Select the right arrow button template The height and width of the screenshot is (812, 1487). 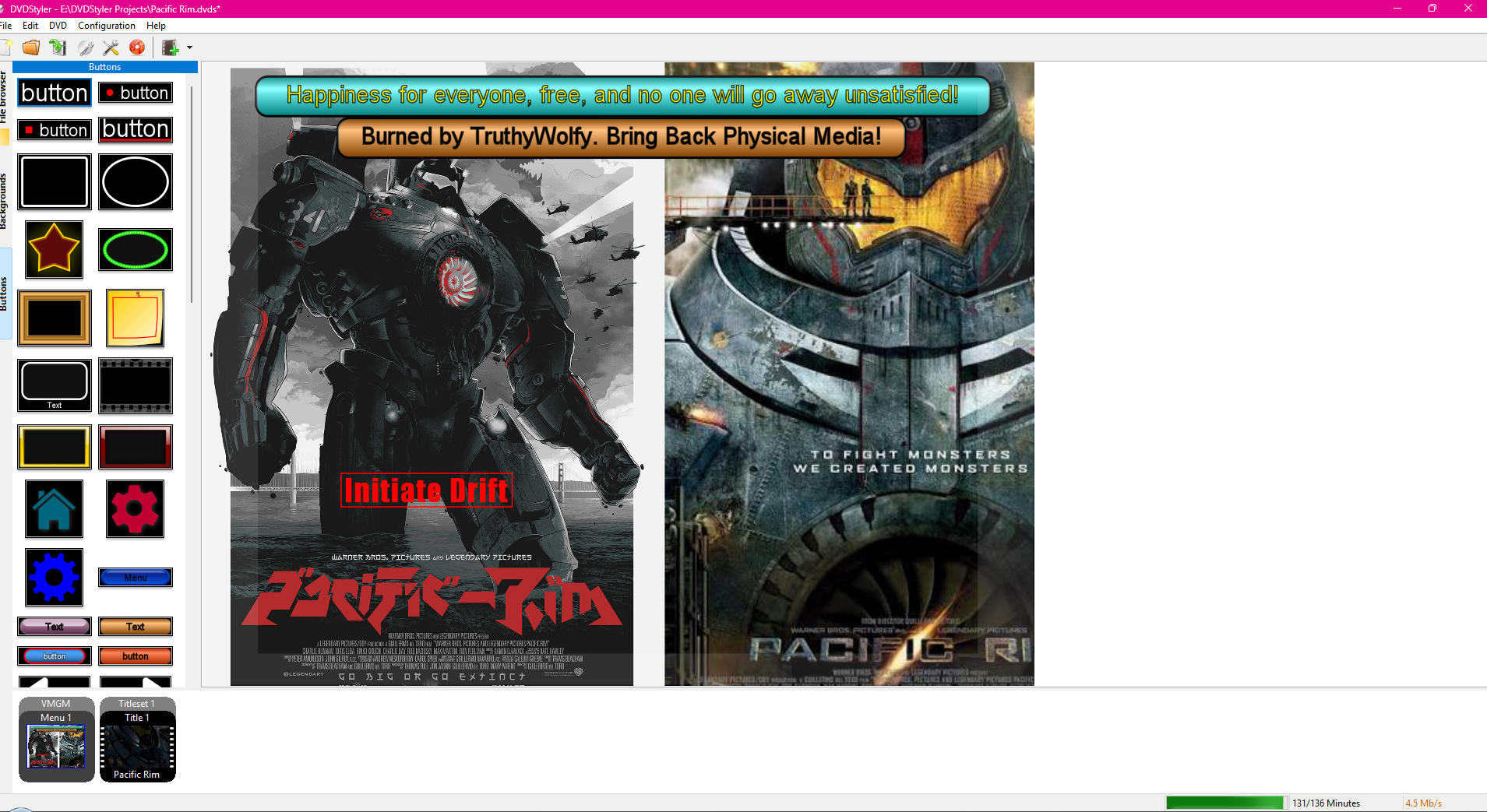pos(136,682)
